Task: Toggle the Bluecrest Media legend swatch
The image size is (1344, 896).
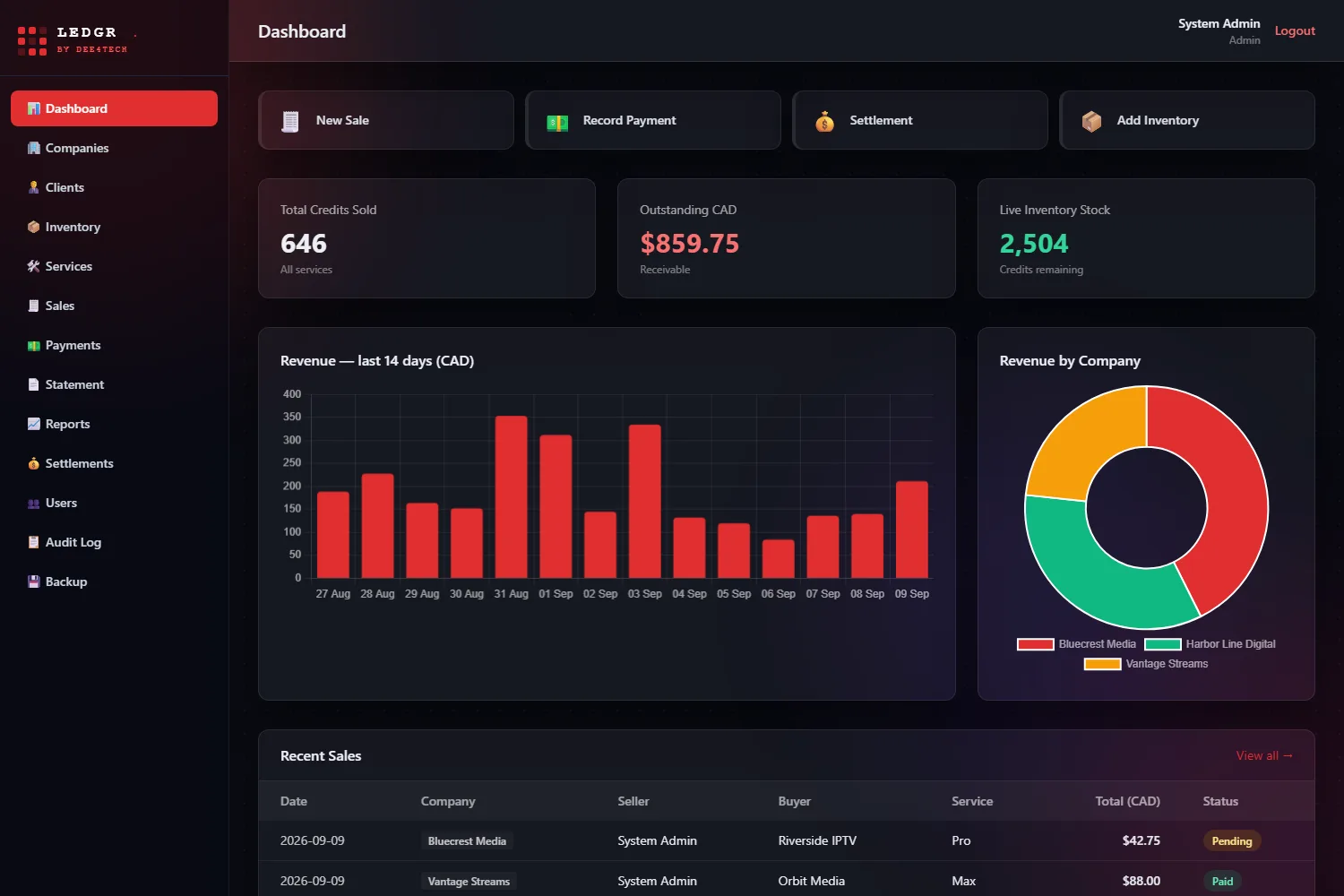Action: point(1035,644)
